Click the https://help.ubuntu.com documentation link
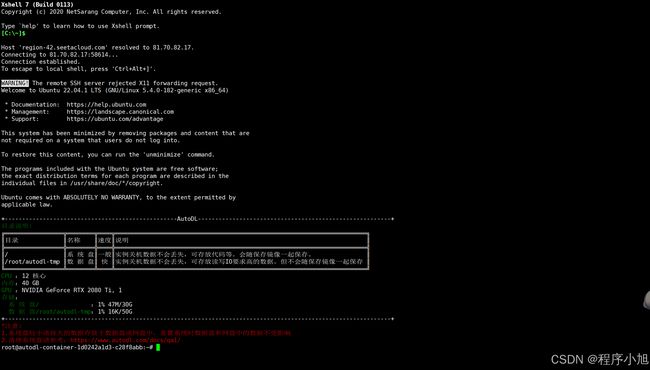 [106, 104]
